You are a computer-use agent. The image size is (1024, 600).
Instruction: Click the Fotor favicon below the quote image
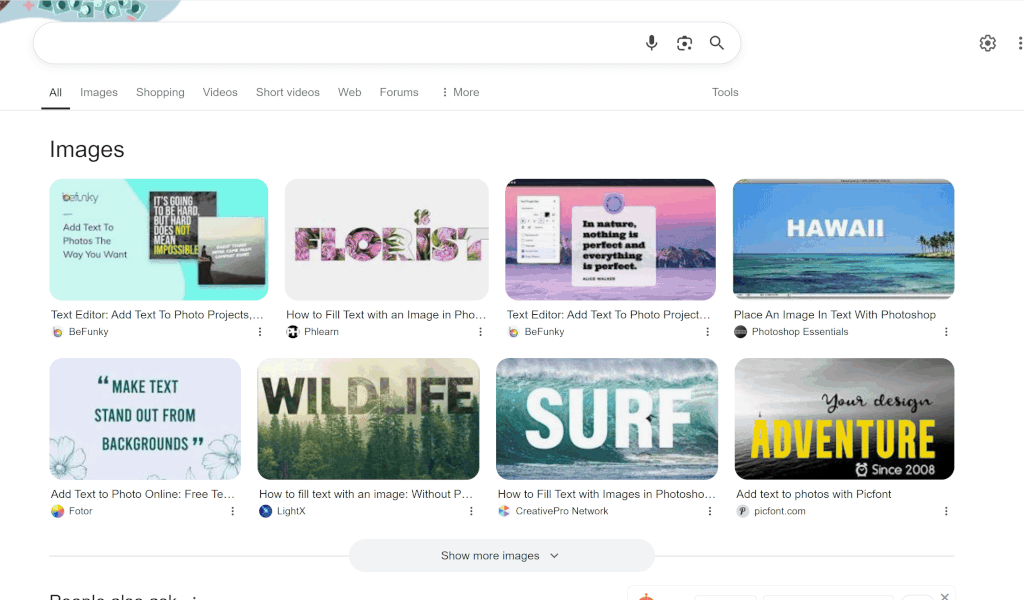point(55,511)
